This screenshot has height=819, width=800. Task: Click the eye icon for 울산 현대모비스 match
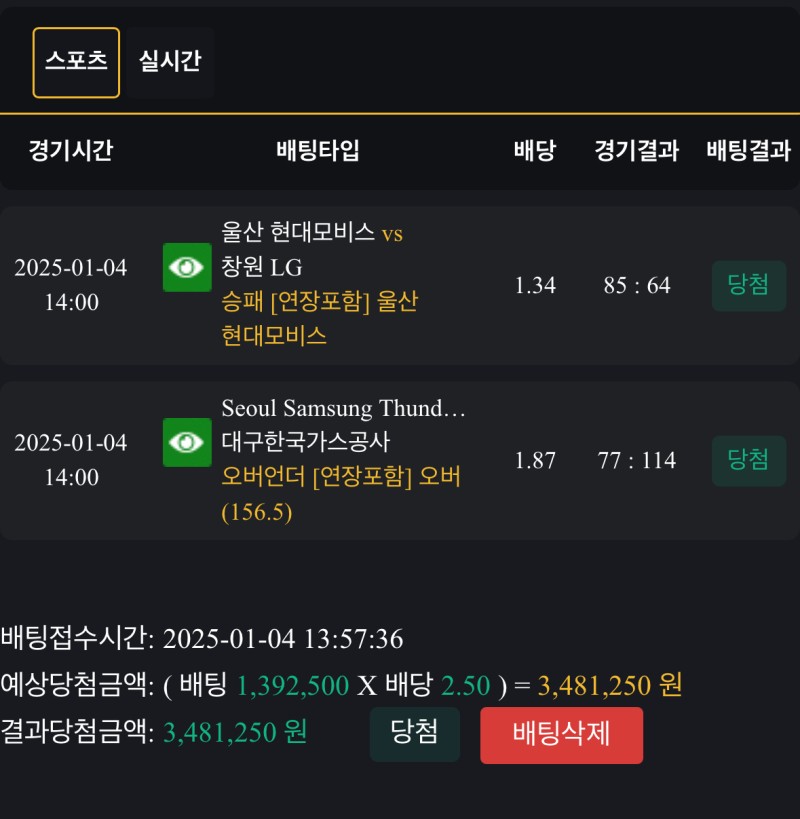pyautogui.click(x=187, y=267)
